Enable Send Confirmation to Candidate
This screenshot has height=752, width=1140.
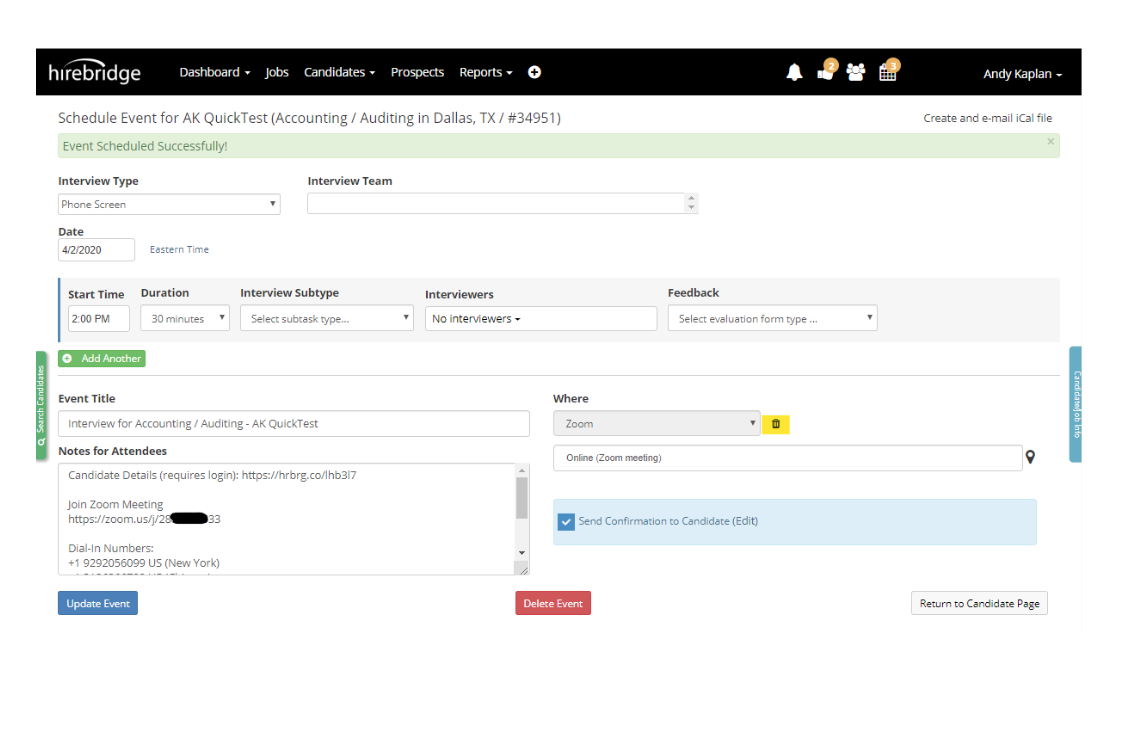point(565,521)
